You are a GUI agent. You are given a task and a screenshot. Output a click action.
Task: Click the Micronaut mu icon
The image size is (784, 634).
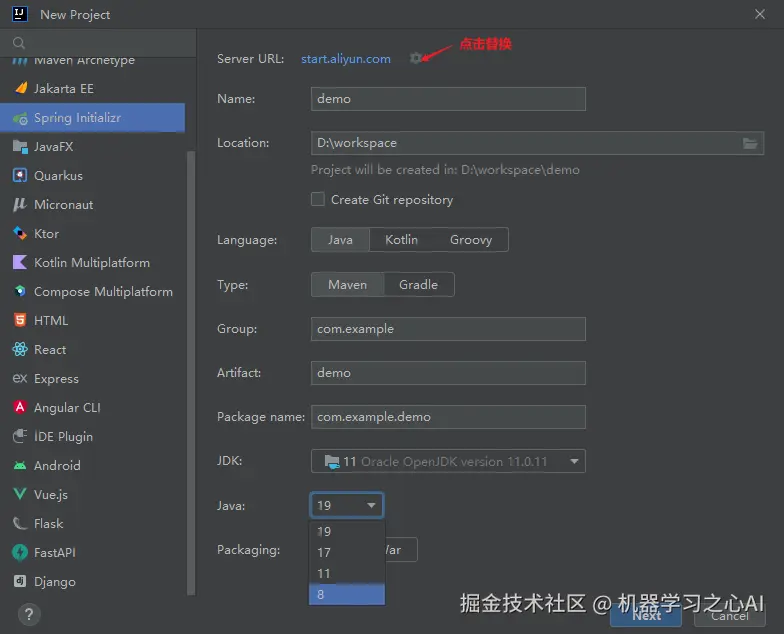point(20,204)
